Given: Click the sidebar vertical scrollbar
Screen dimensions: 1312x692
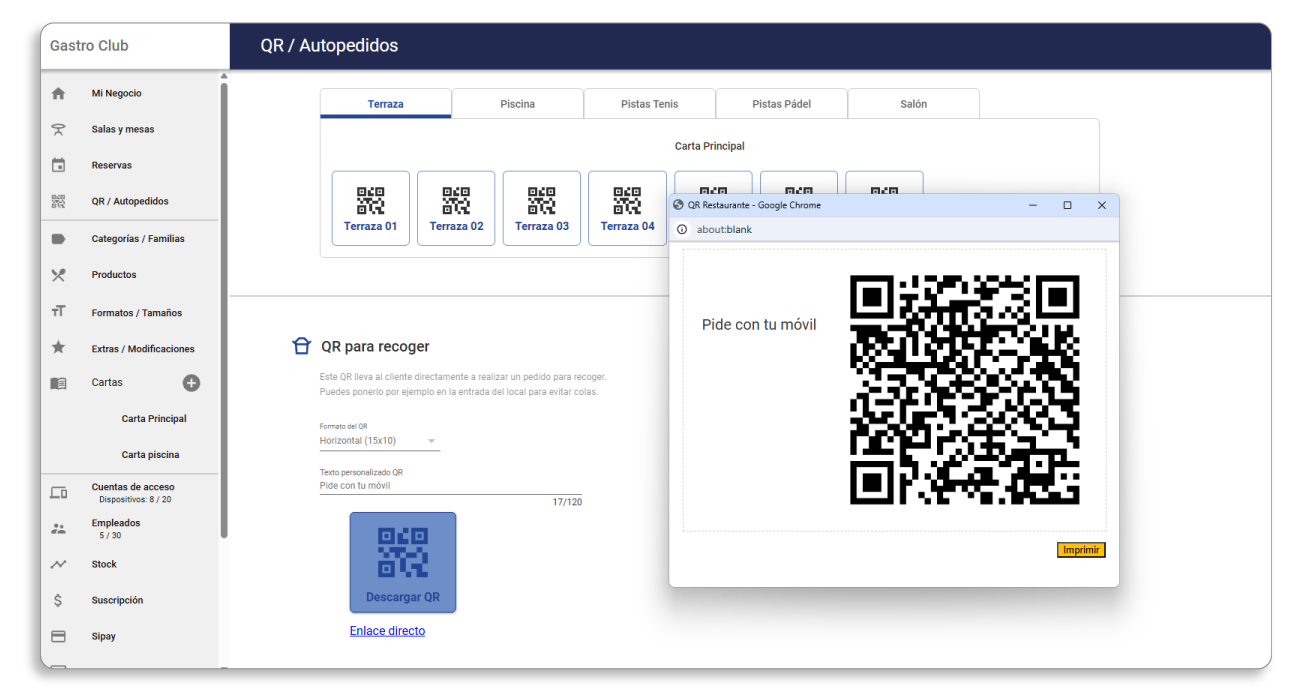Looking at the screenshot, I should coord(224,310).
